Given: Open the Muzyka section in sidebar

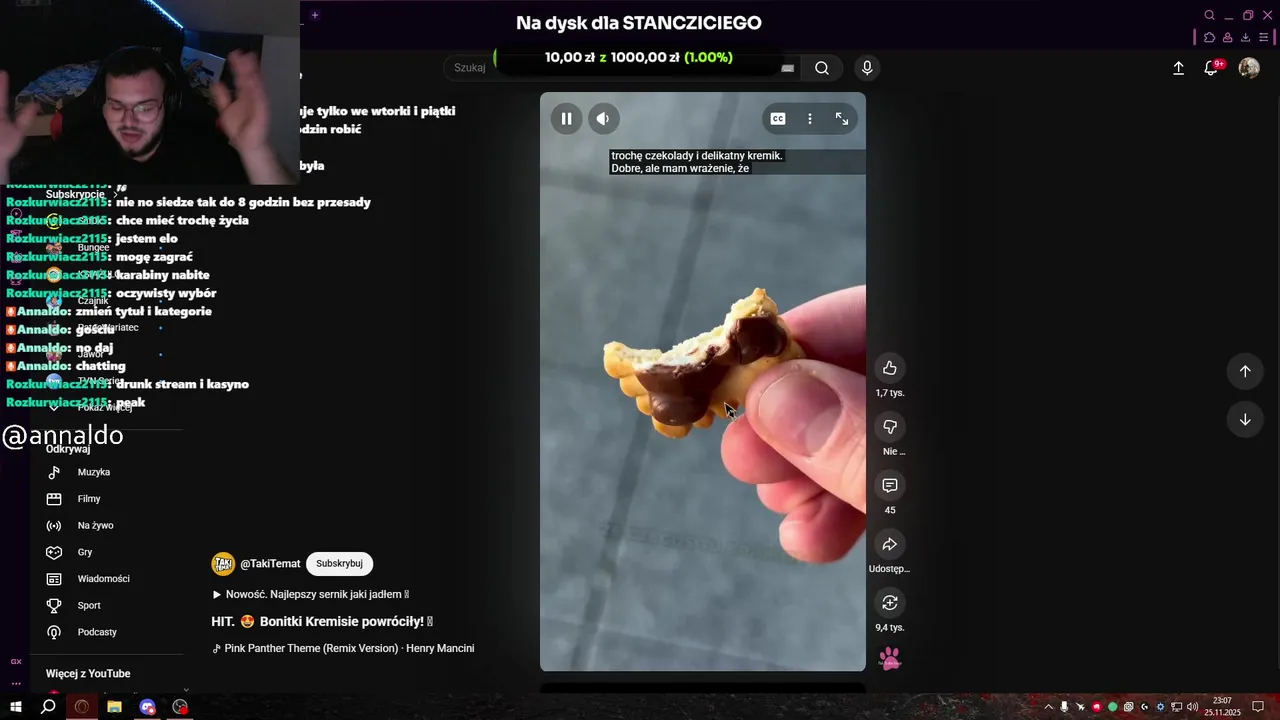Looking at the screenshot, I should click(x=94, y=472).
